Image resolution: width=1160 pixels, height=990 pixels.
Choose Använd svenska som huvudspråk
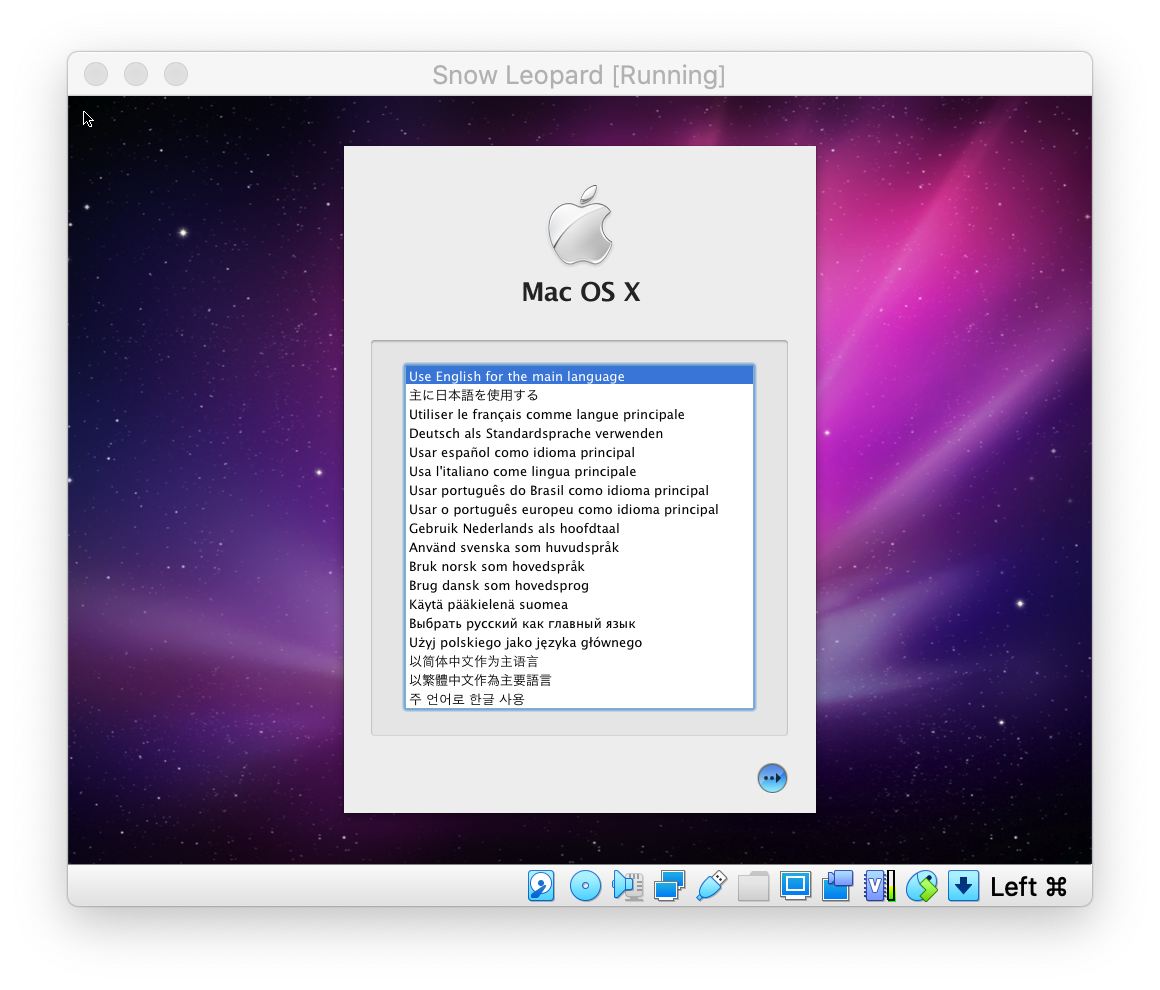[x=579, y=547]
